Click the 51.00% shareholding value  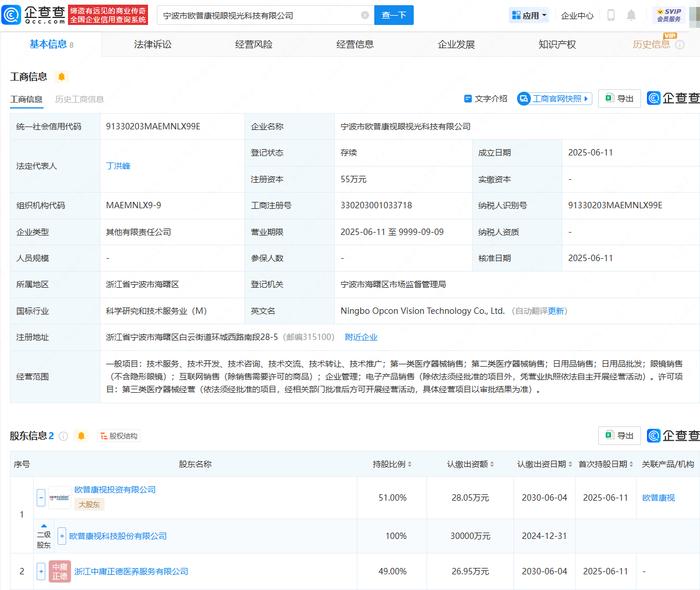point(392,498)
